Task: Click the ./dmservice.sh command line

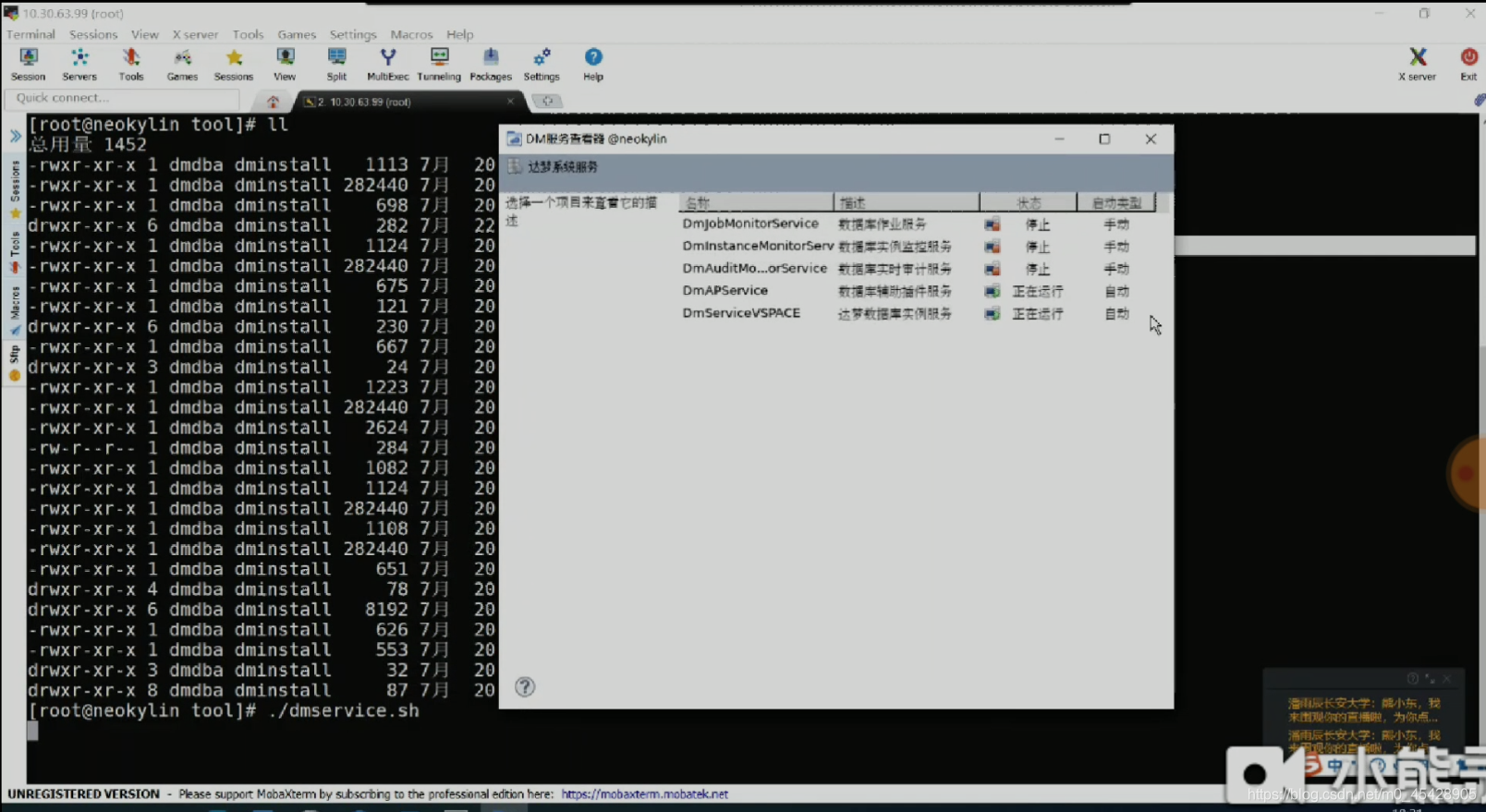Action: [x=342, y=710]
